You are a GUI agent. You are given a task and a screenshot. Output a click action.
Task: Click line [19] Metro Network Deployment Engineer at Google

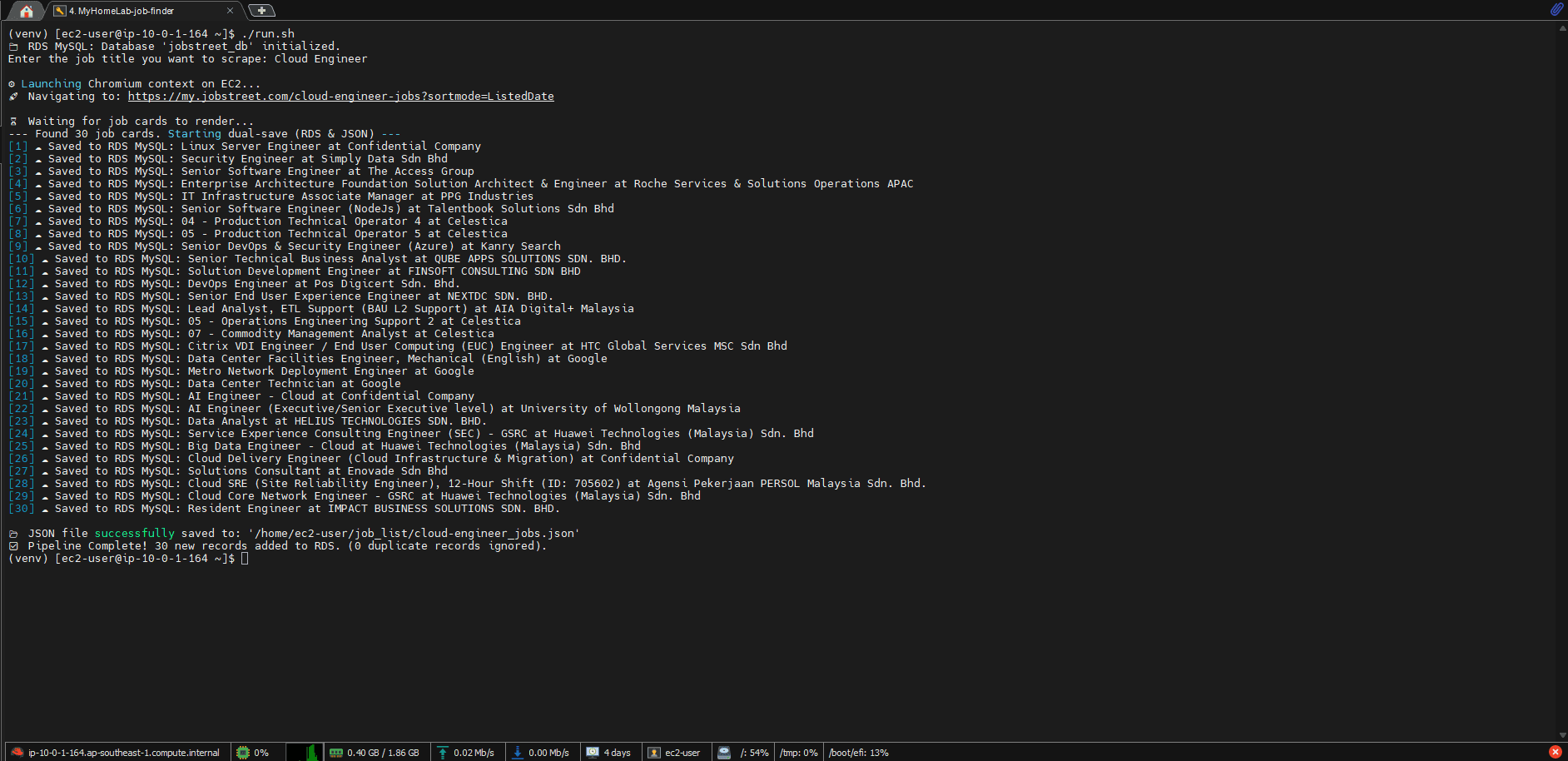pyautogui.click(x=241, y=371)
